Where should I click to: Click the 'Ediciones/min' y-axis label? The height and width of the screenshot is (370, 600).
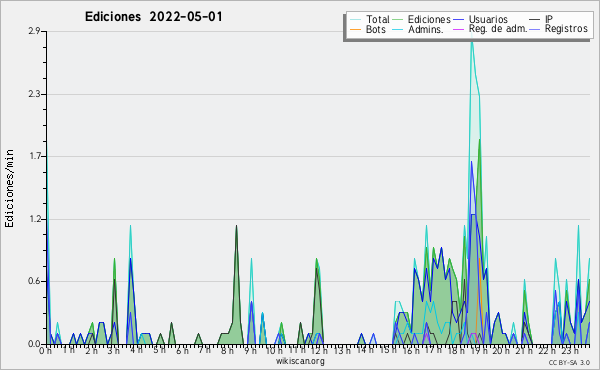pos(9,188)
